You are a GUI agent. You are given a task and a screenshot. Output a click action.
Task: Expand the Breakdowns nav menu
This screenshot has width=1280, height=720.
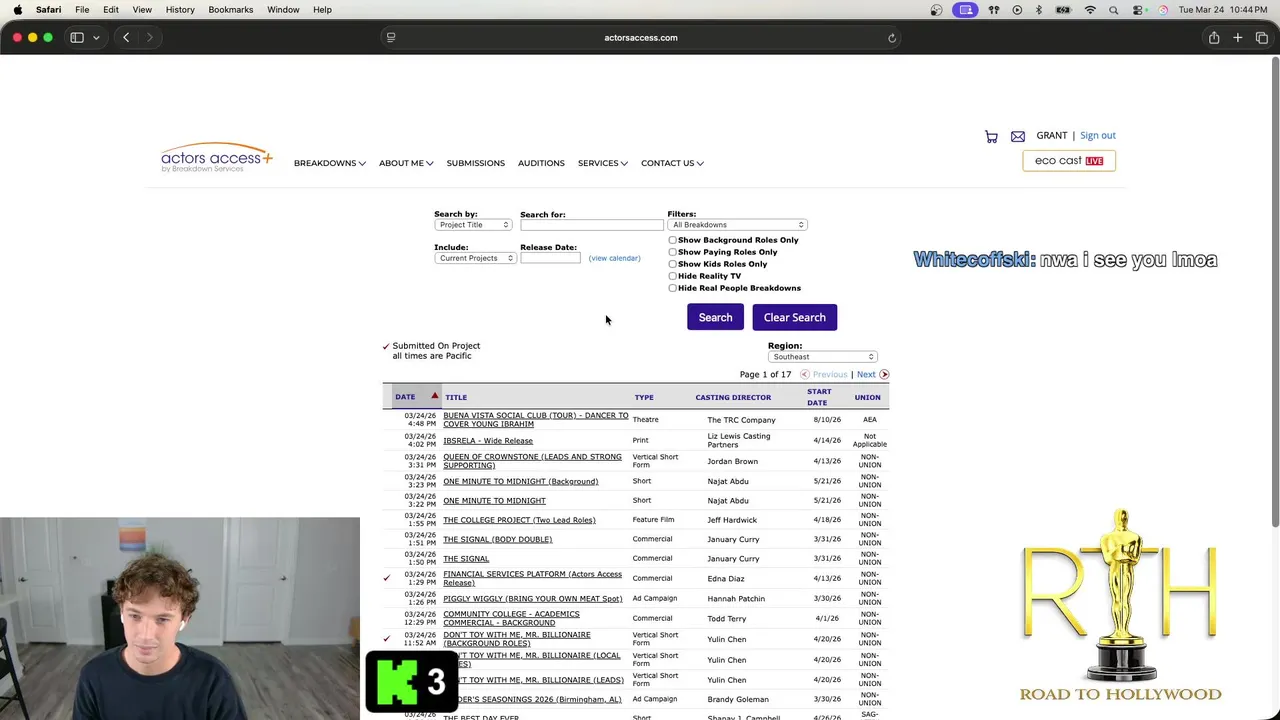(329, 163)
